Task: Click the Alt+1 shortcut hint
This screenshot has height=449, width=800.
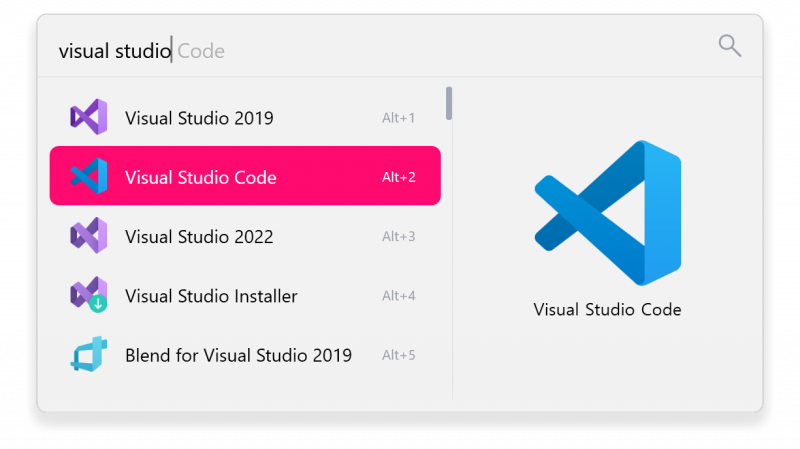Action: pyautogui.click(x=398, y=118)
